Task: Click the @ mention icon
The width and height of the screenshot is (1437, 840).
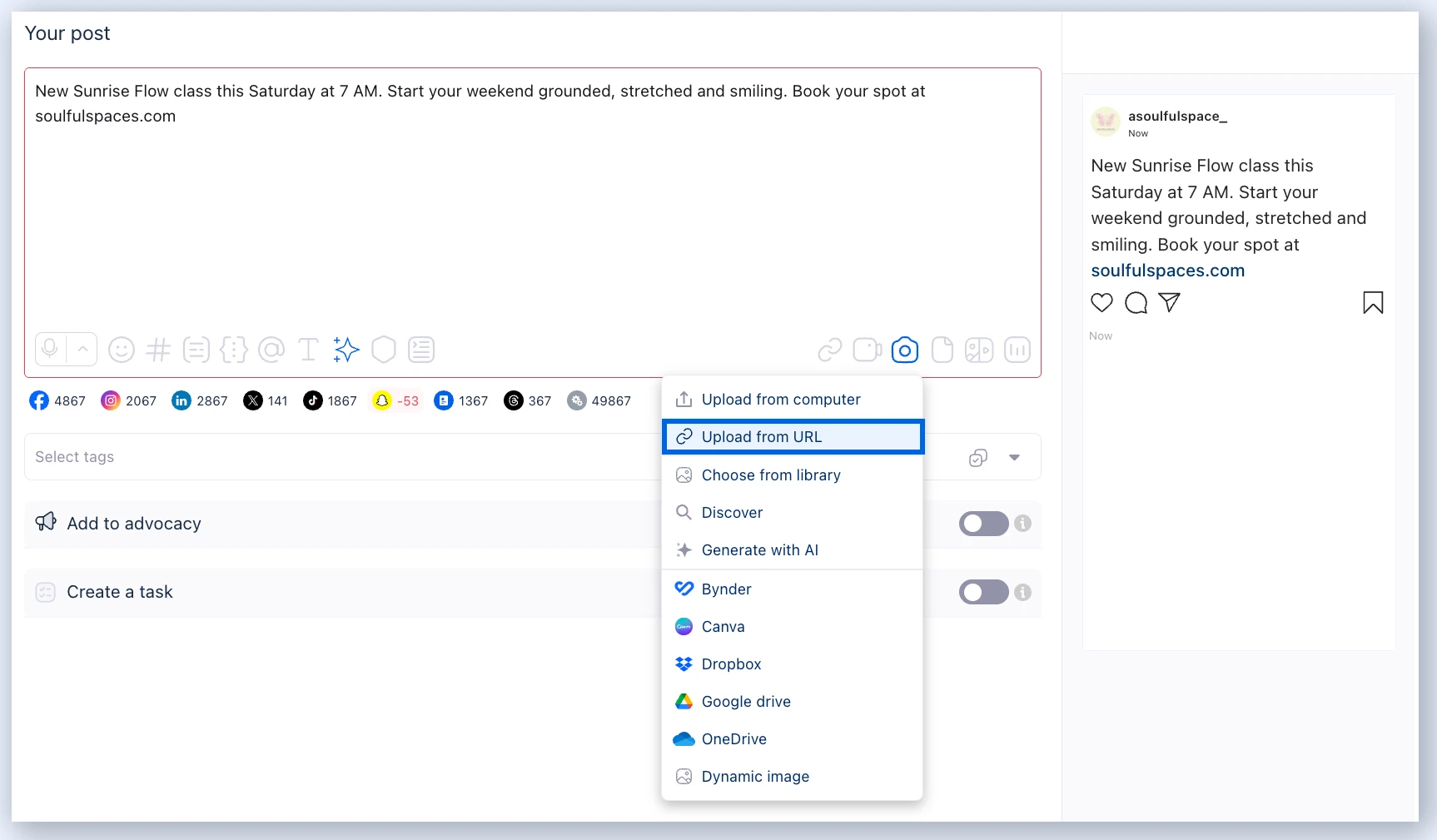Action: pos(271,350)
